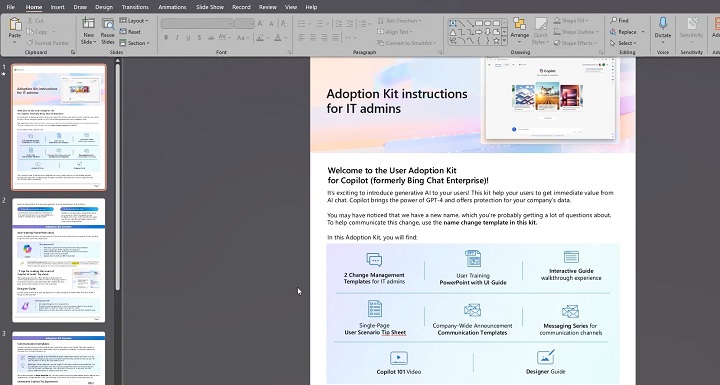Image resolution: width=720 pixels, height=385 pixels.
Task: Open the Layout dropdown
Action: 134,21
